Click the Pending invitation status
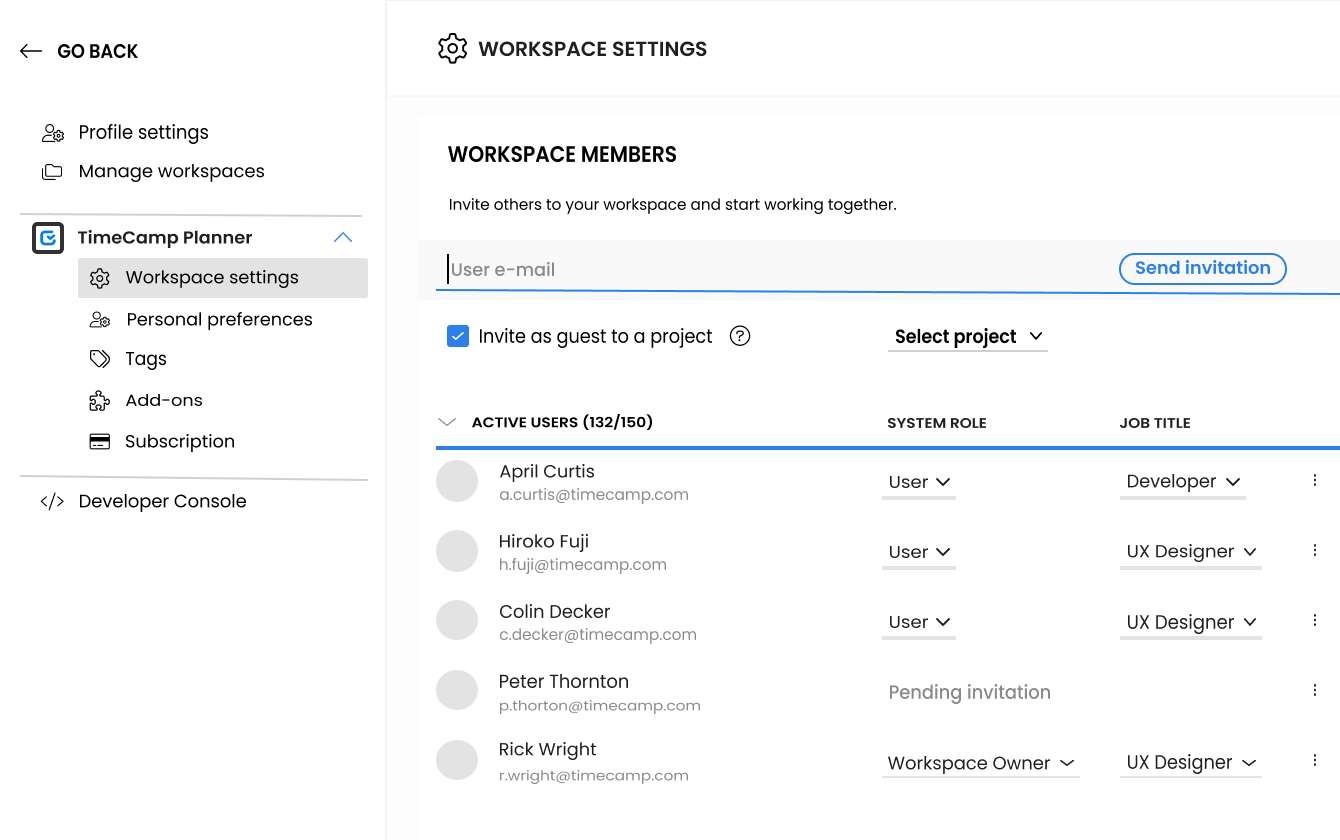 [x=970, y=692]
